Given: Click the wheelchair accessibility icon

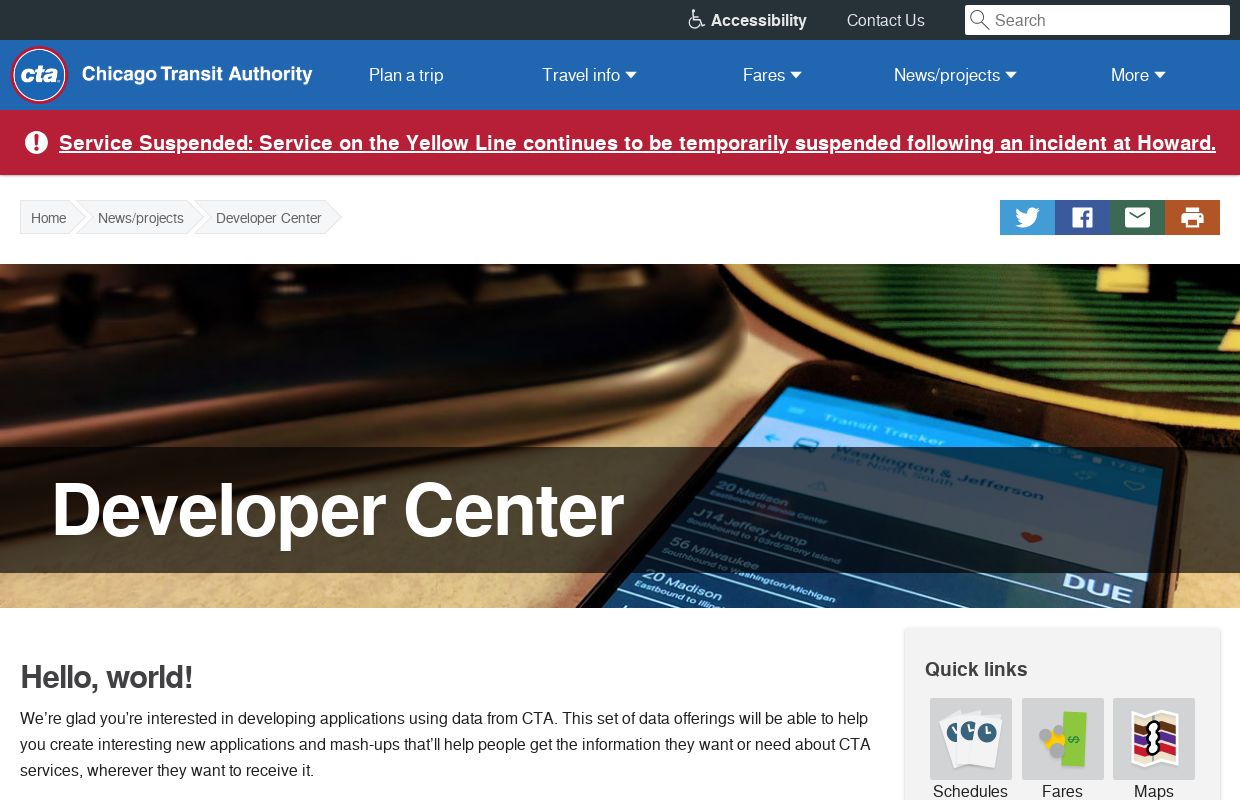Looking at the screenshot, I should pyautogui.click(x=696, y=20).
